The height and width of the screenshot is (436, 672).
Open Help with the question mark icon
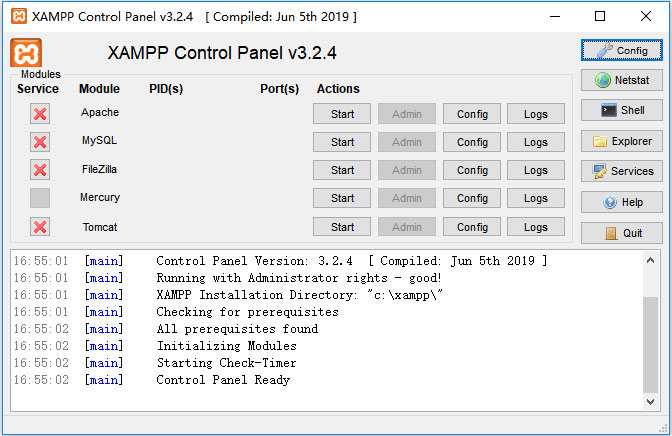[621, 202]
